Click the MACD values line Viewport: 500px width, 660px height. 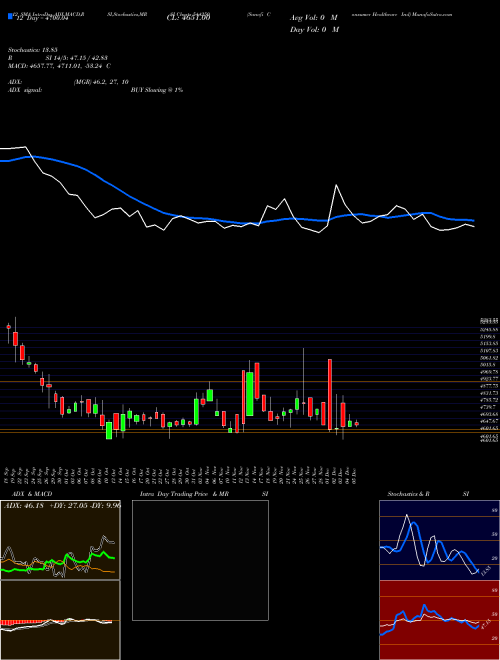59,66
